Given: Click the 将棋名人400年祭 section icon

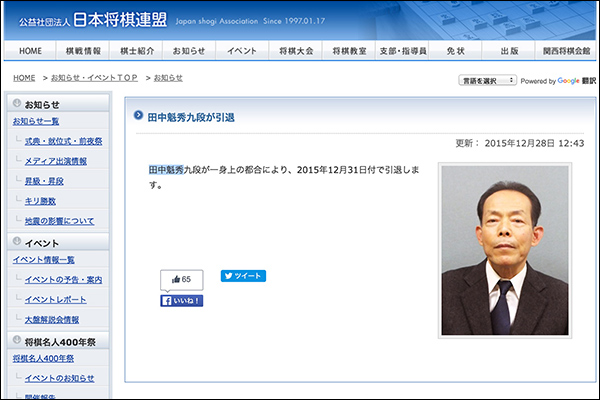Looking at the screenshot, I should point(15,341).
